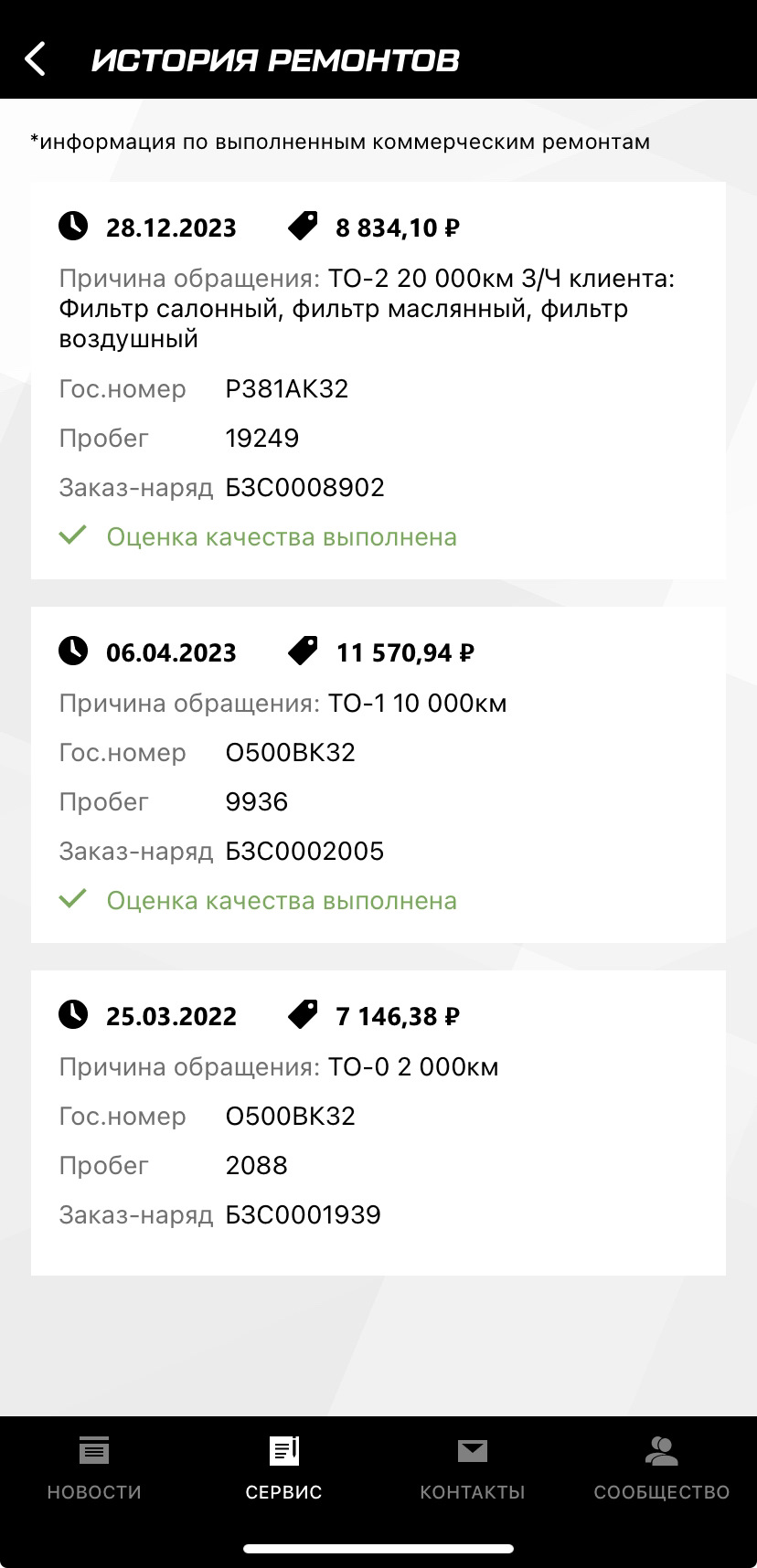Open the Контакты envelope icon
Viewport: 757px width, 1568px height.
pyautogui.click(x=473, y=1450)
